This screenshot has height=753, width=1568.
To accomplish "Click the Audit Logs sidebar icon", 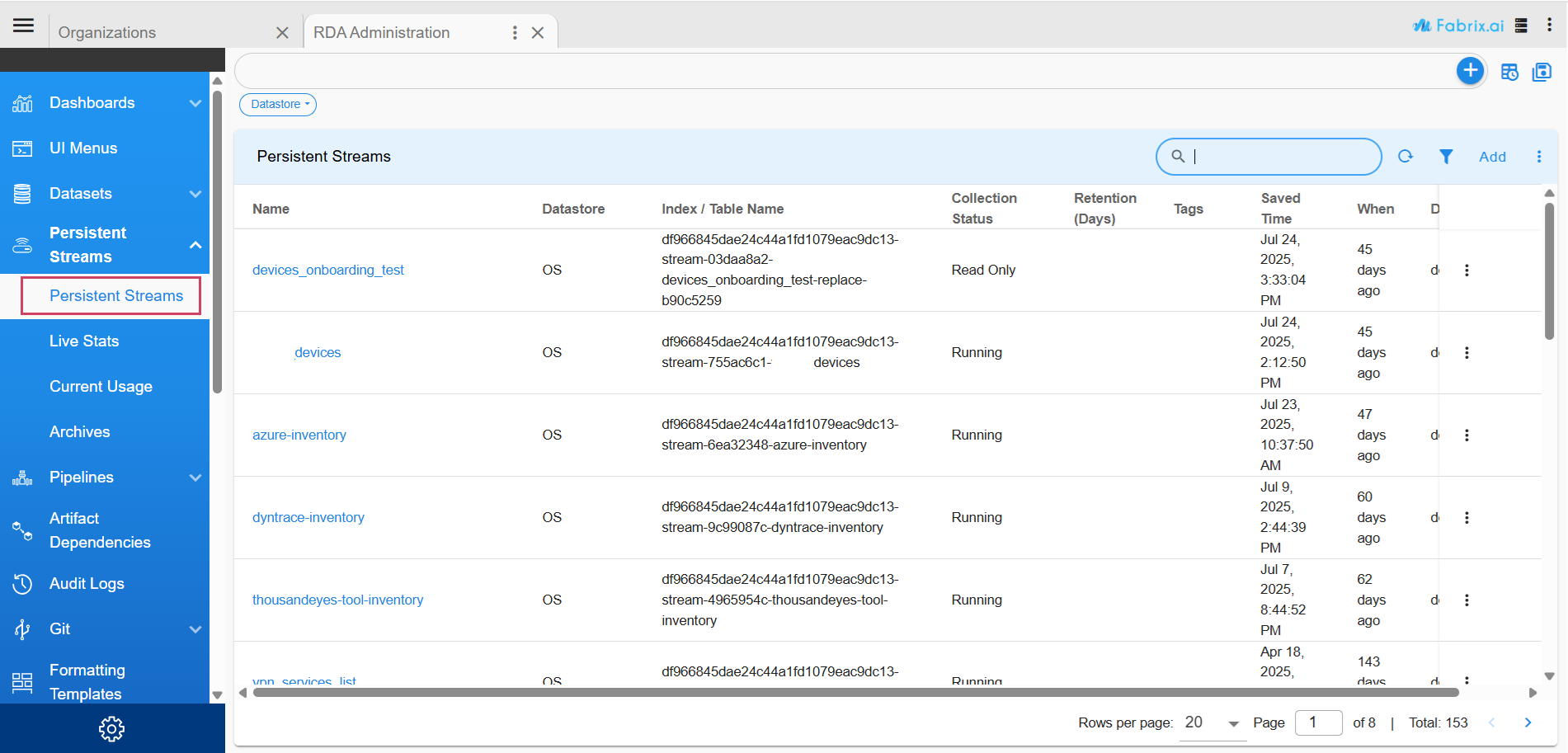I will [x=22, y=584].
